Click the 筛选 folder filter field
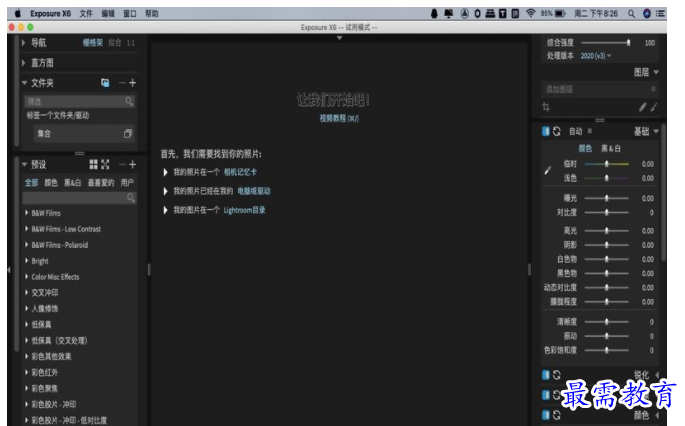The image size is (685, 426). 79,101
